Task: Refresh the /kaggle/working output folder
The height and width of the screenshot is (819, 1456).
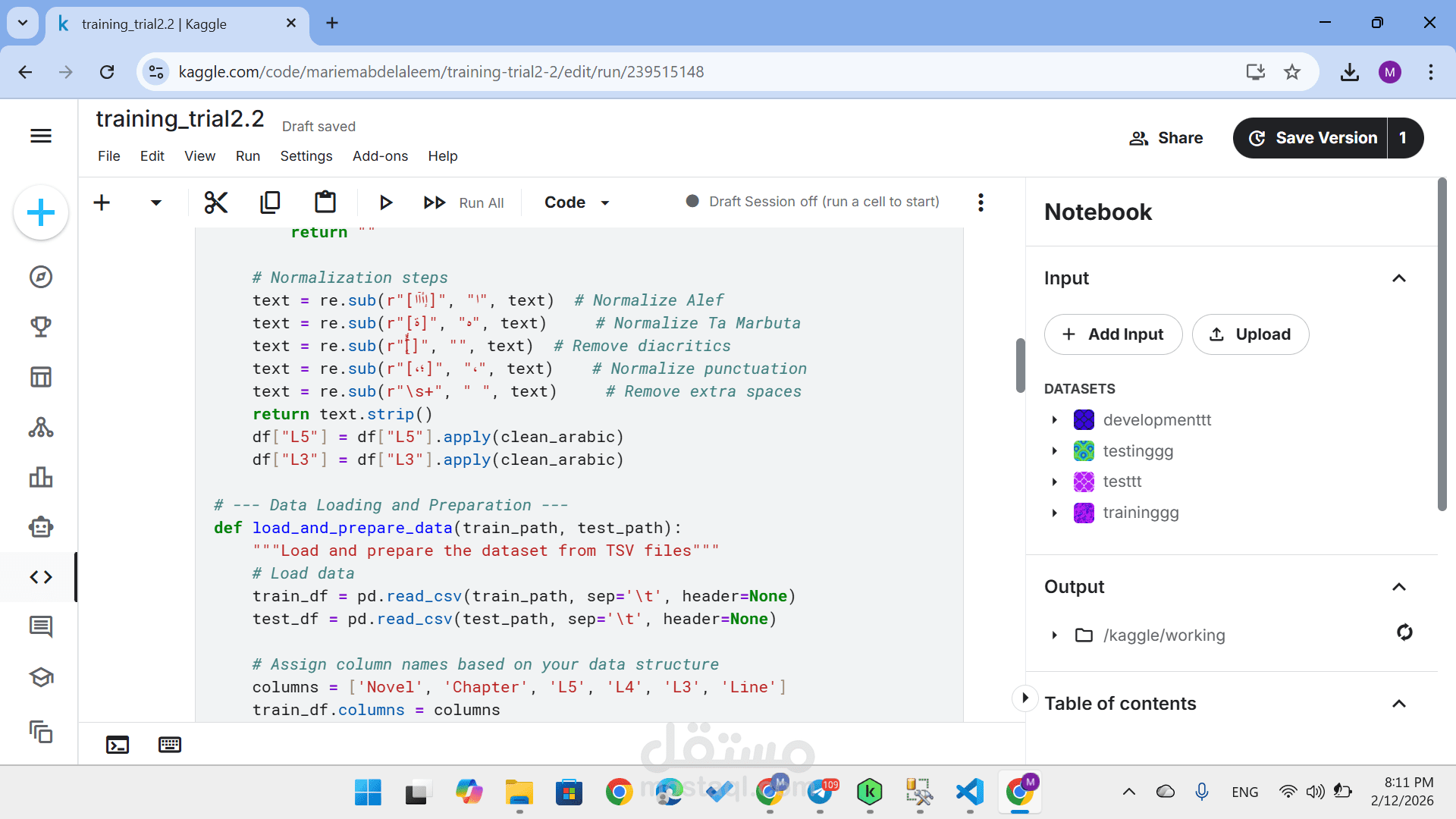Action: (x=1404, y=632)
